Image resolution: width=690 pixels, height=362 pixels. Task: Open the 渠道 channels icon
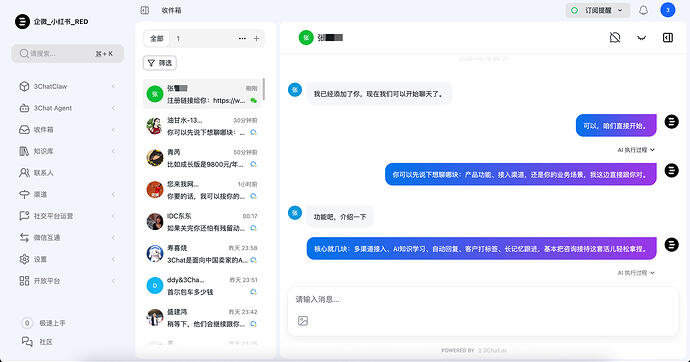(x=24, y=194)
